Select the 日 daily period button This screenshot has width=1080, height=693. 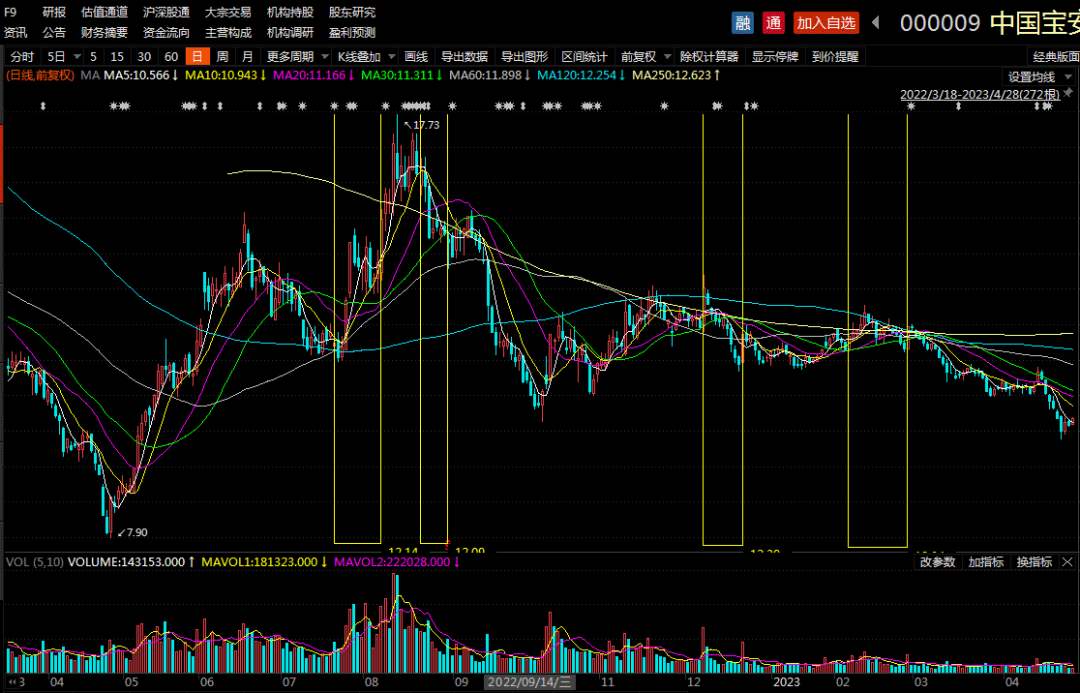197,57
